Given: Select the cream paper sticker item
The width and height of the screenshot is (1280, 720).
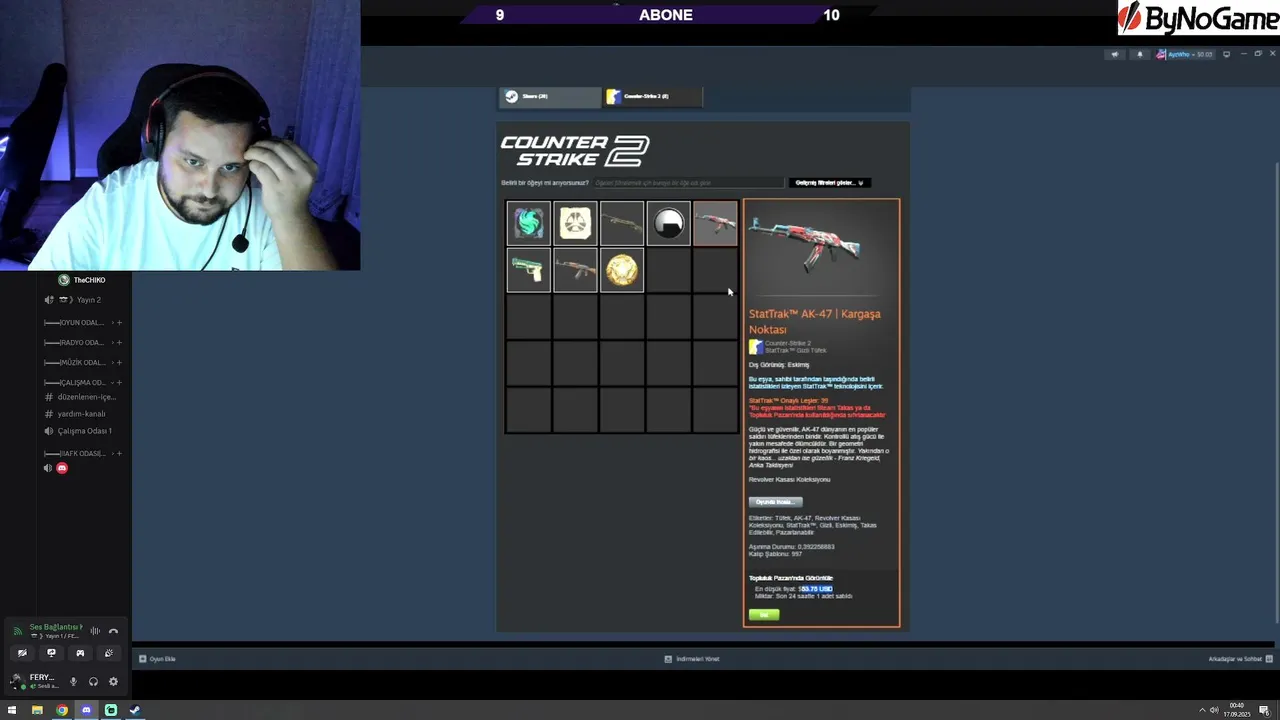Looking at the screenshot, I should (575, 223).
